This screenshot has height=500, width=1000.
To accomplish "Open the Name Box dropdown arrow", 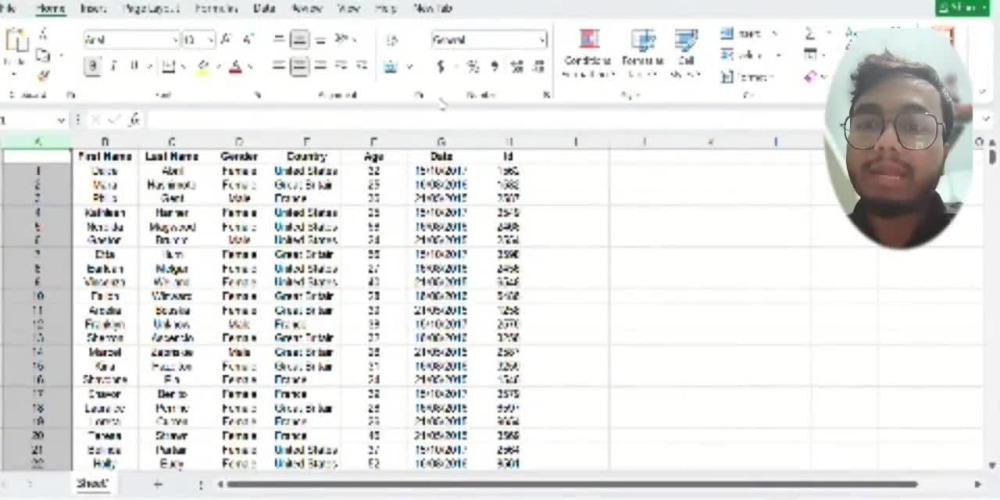I will point(61,120).
